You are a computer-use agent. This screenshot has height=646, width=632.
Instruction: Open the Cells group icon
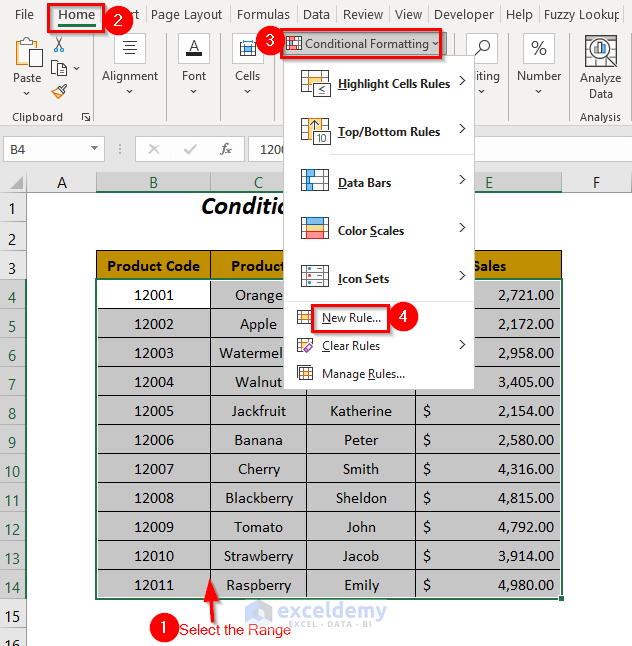248,49
